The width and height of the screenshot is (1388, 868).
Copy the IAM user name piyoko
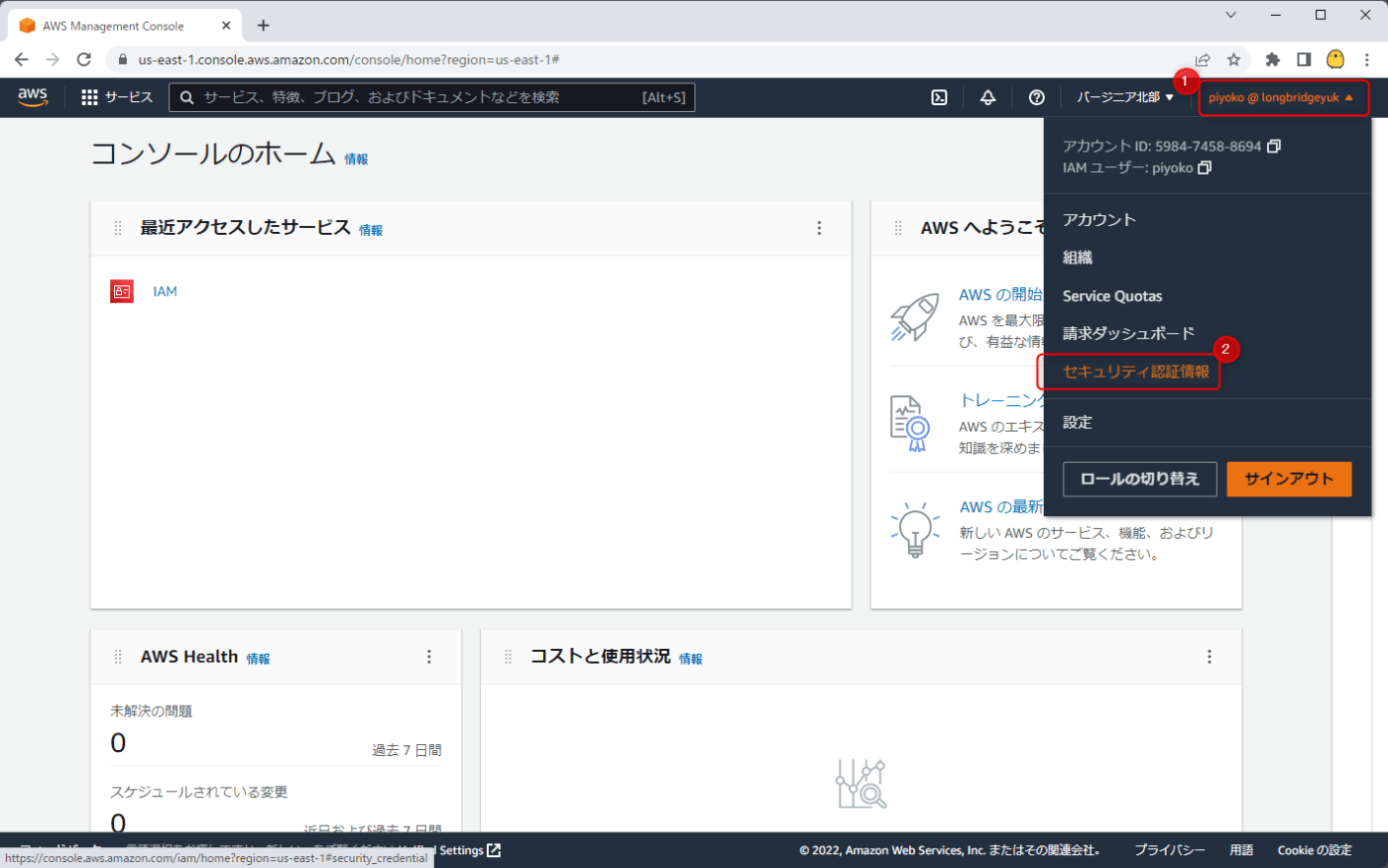click(x=1205, y=167)
